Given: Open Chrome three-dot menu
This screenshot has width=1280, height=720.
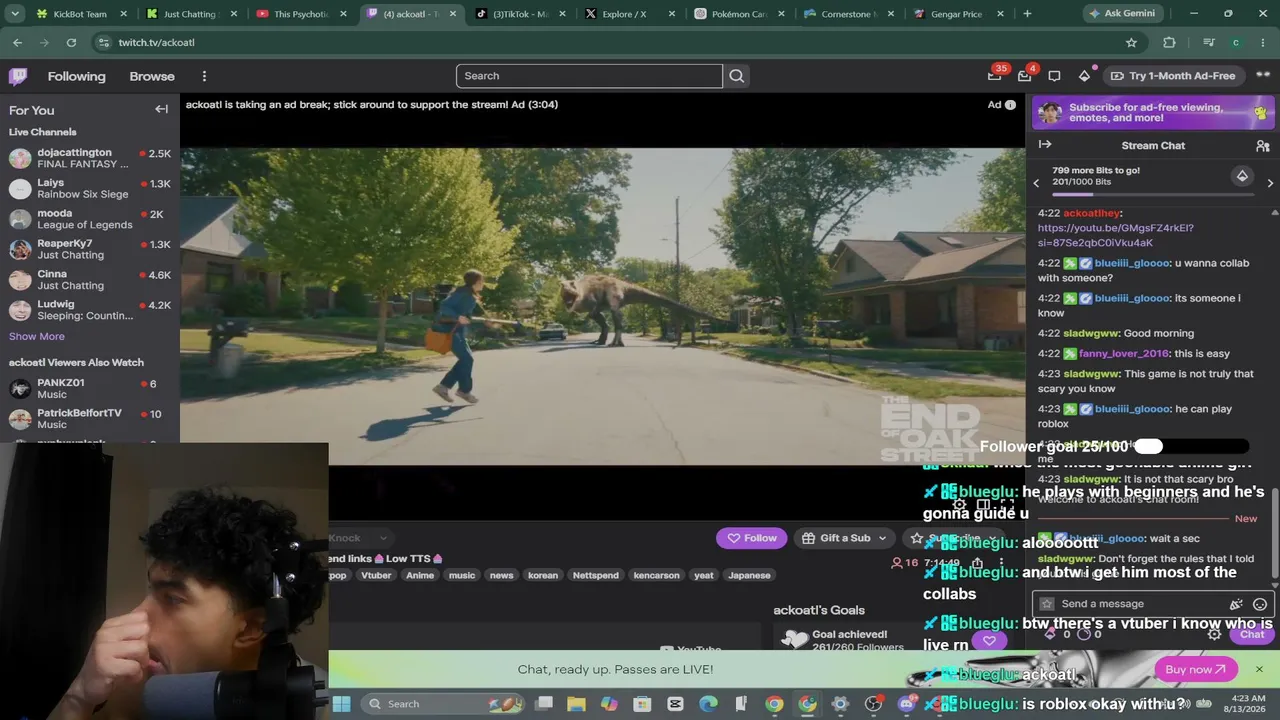Looking at the screenshot, I should pyautogui.click(x=1262, y=43).
